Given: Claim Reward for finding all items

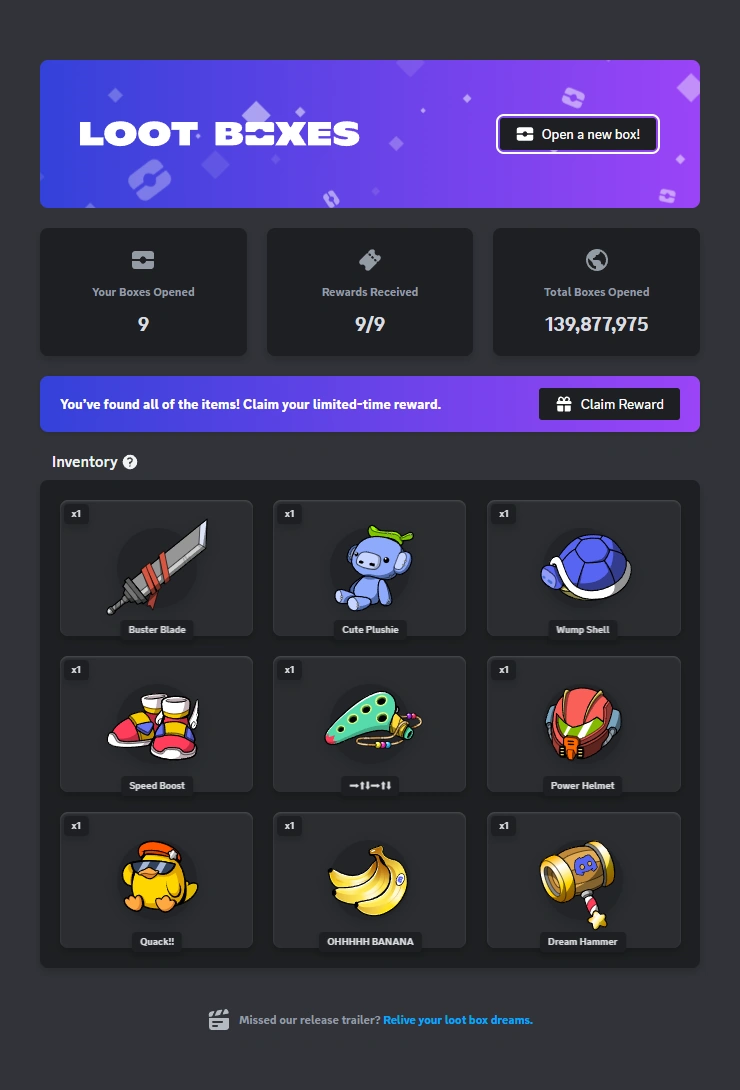Looking at the screenshot, I should tap(609, 404).
